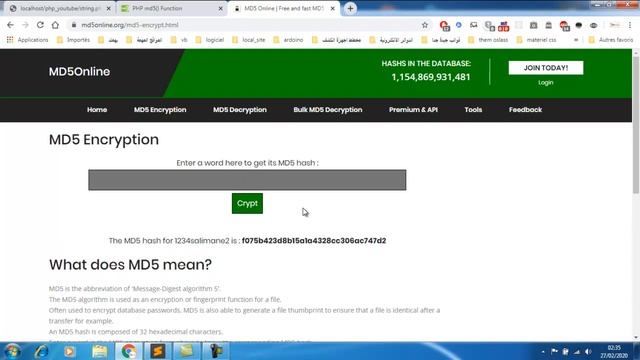
Task: Open the Feedback nav item
Action: pos(525,110)
